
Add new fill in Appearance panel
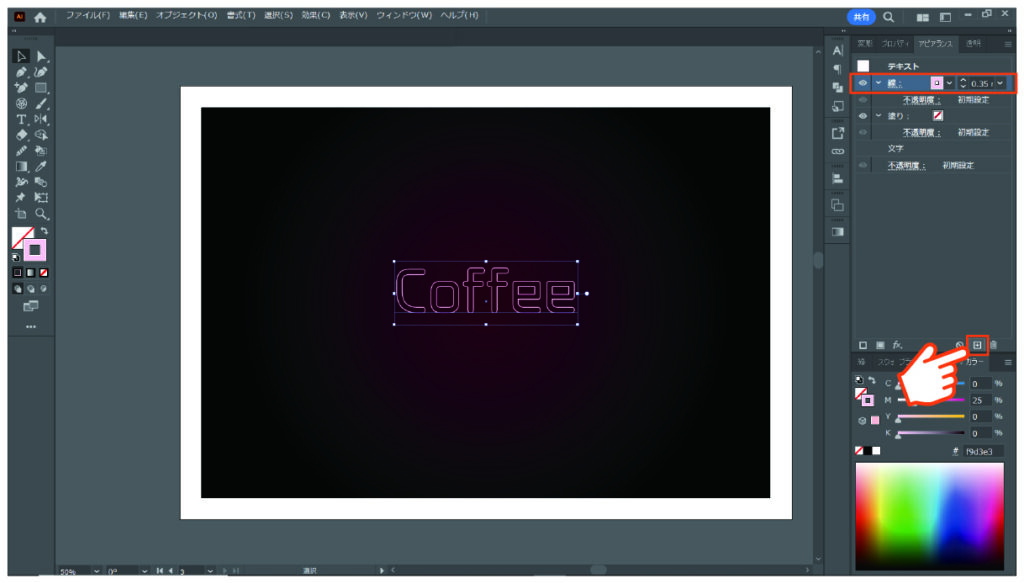880,345
